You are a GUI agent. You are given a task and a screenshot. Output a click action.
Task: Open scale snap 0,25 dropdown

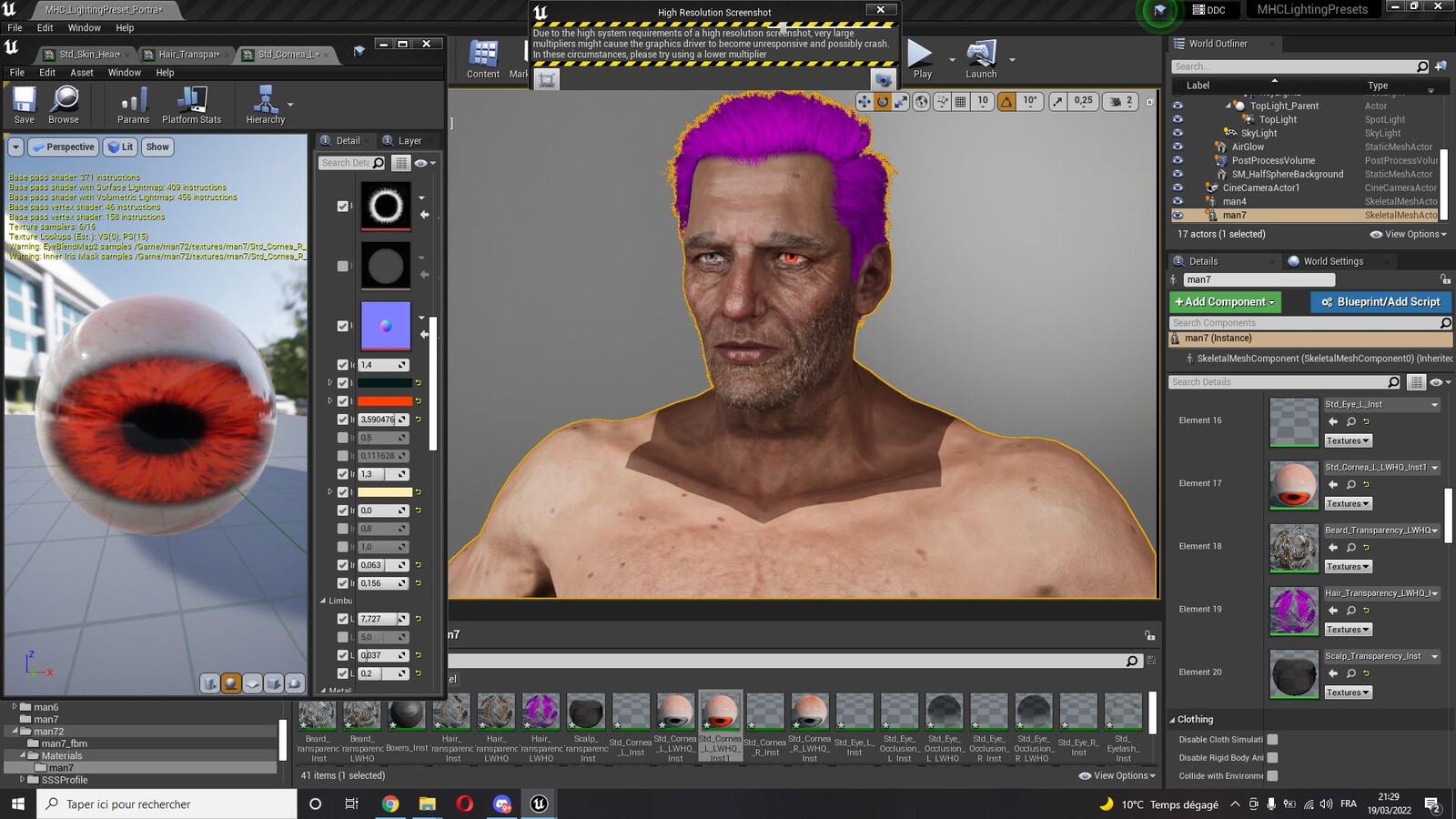pyautogui.click(x=1083, y=102)
